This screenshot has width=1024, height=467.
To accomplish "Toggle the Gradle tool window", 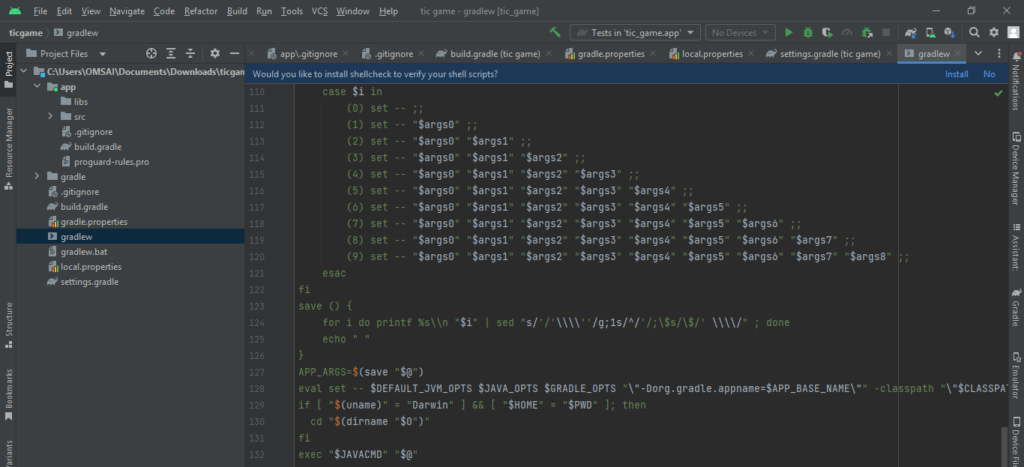I will (1015, 308).
